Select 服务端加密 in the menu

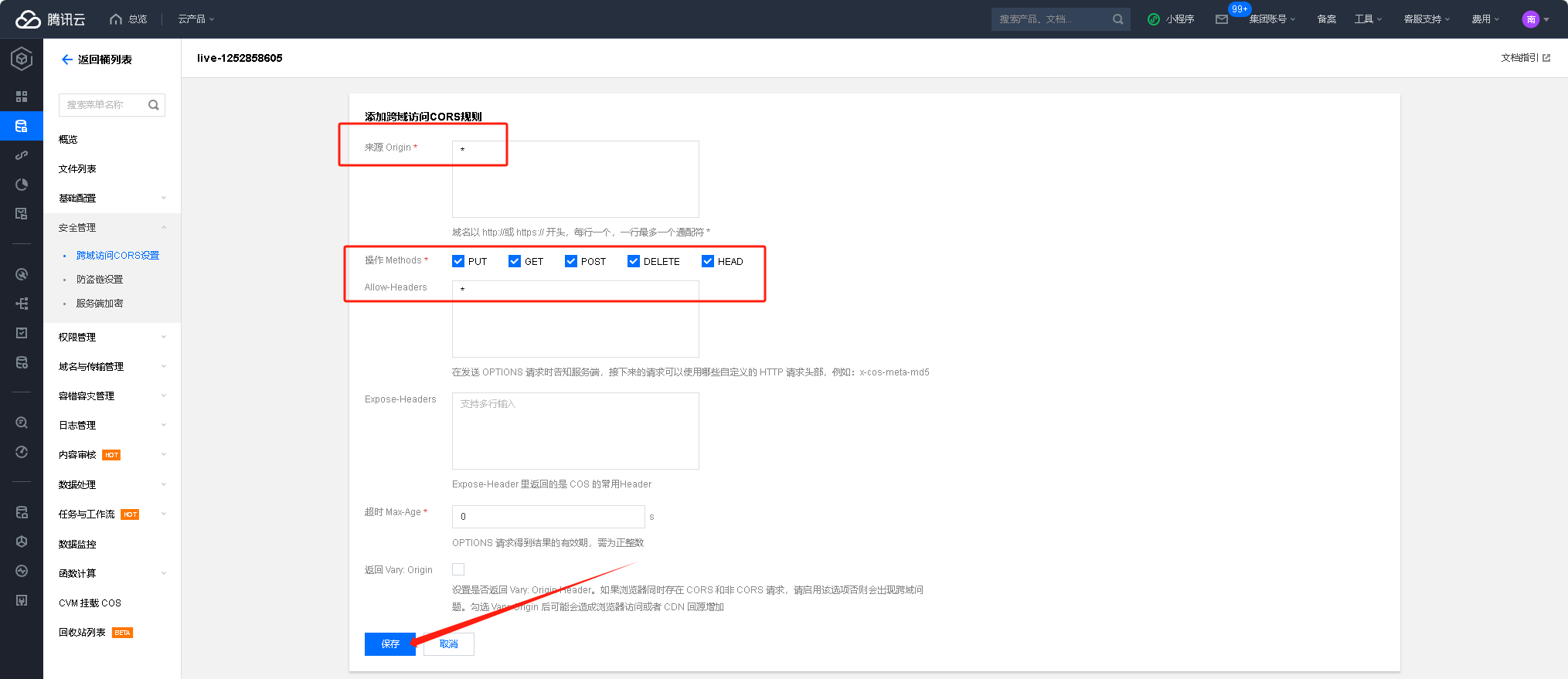click(x=100, y=304)
